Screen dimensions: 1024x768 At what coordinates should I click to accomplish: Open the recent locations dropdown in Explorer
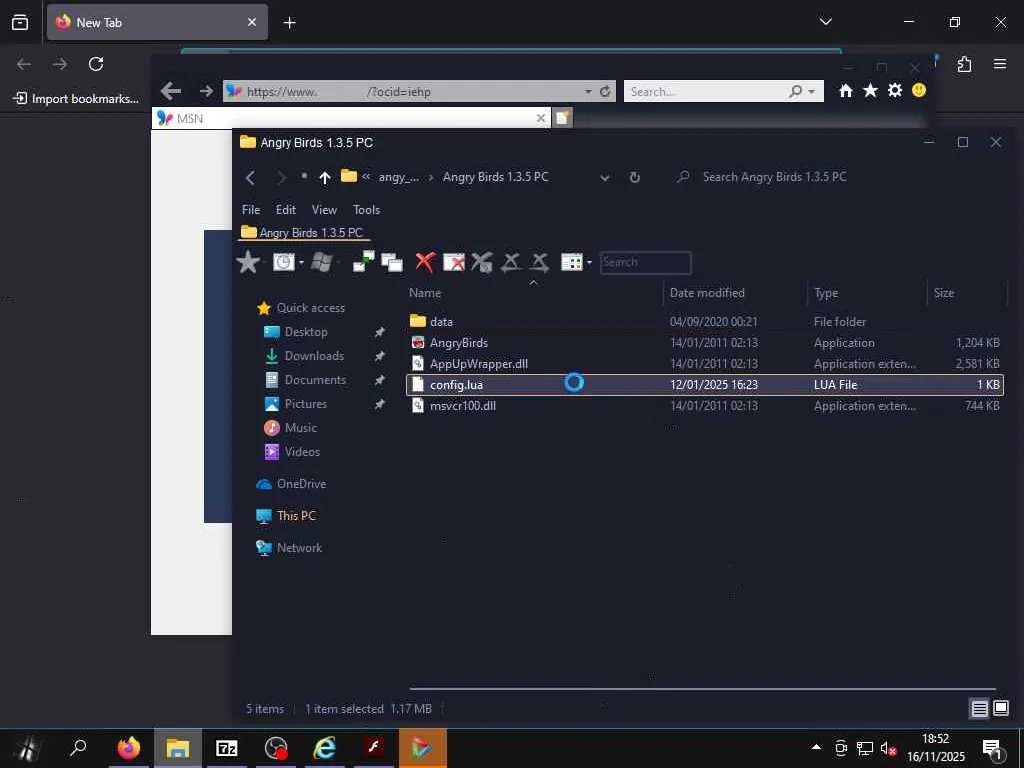304,176
